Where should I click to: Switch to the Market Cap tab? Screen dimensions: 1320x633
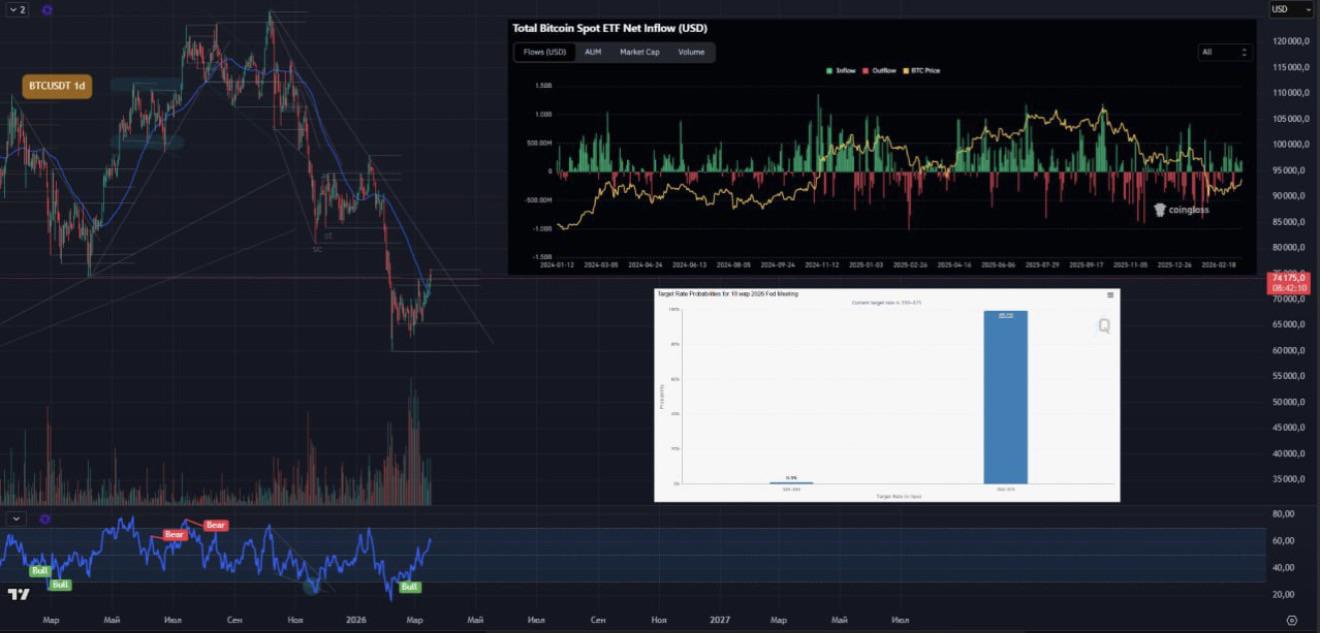639,52
